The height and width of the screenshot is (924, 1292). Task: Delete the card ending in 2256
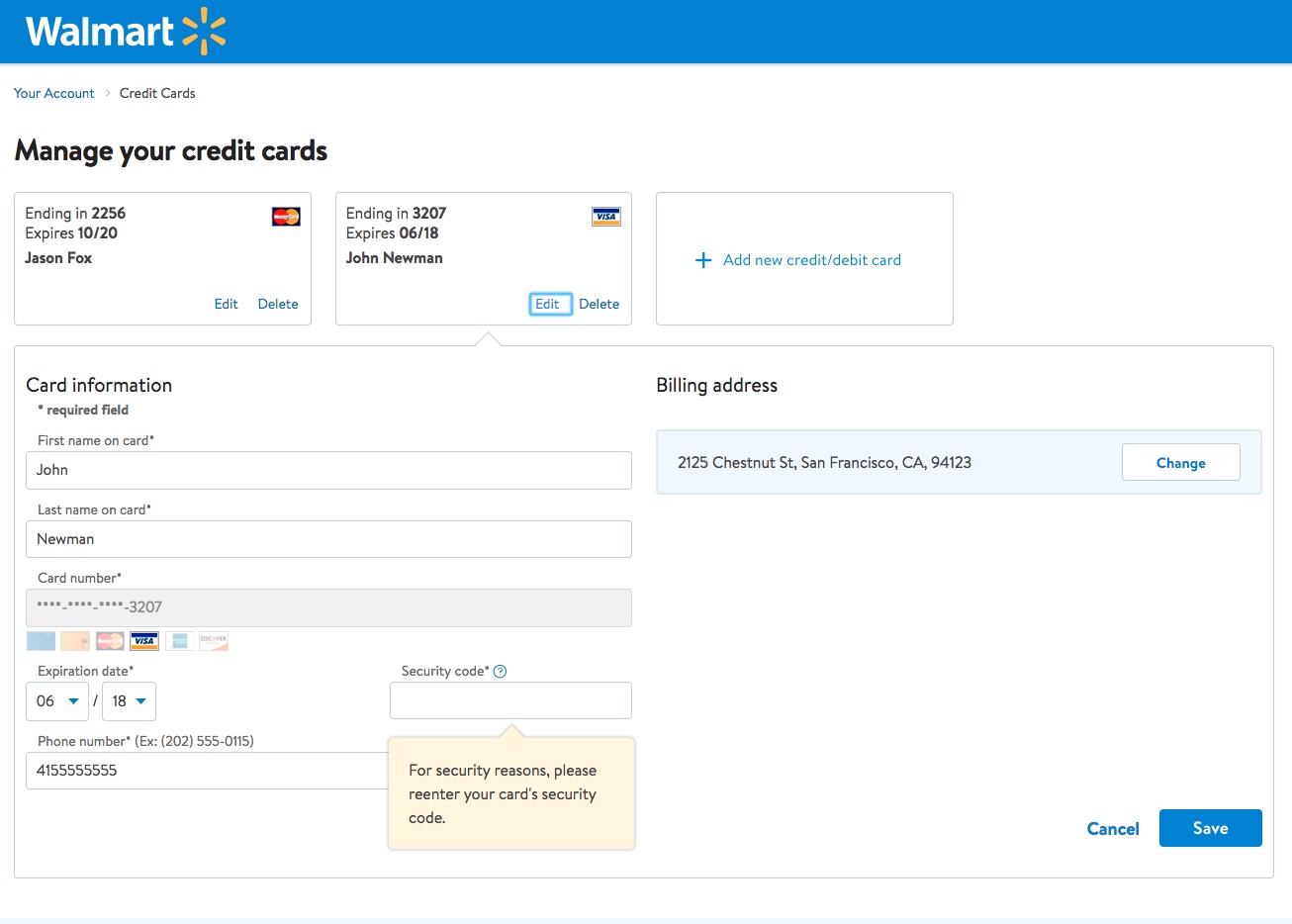pos(278,304)
